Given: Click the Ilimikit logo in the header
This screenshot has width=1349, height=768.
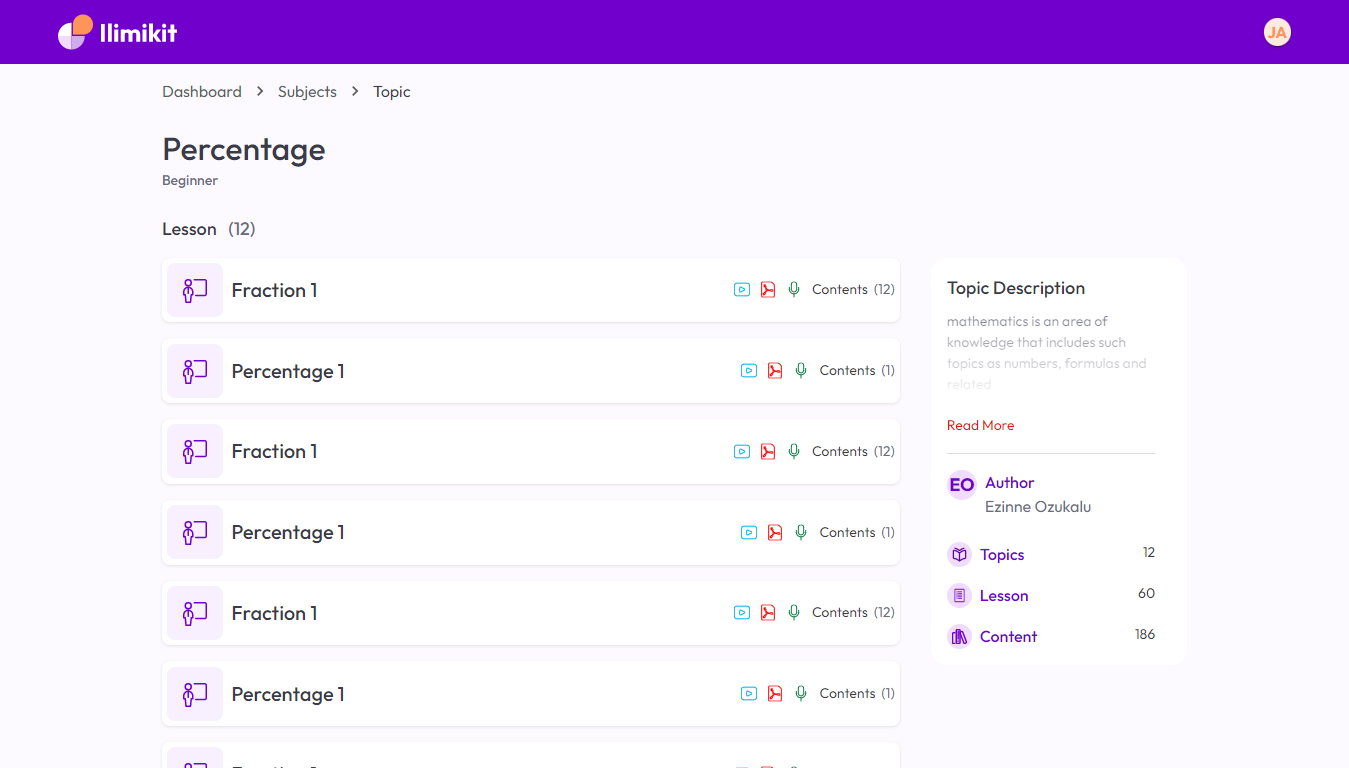Looking at the screenshot, I should point(117,32).
